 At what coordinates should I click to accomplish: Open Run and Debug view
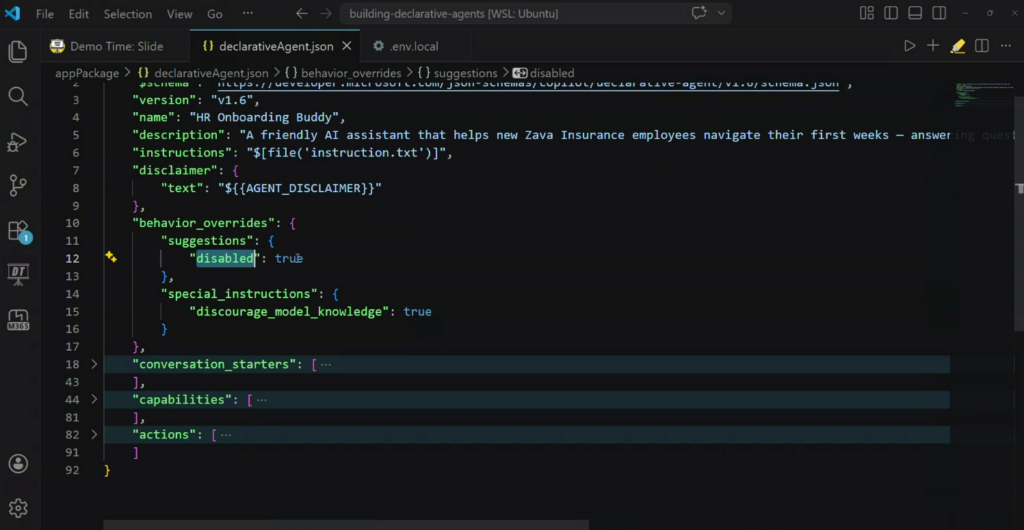click(17, 141)
